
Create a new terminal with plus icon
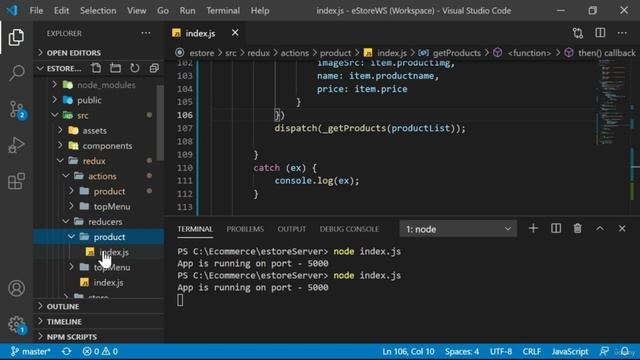point(533,229)
